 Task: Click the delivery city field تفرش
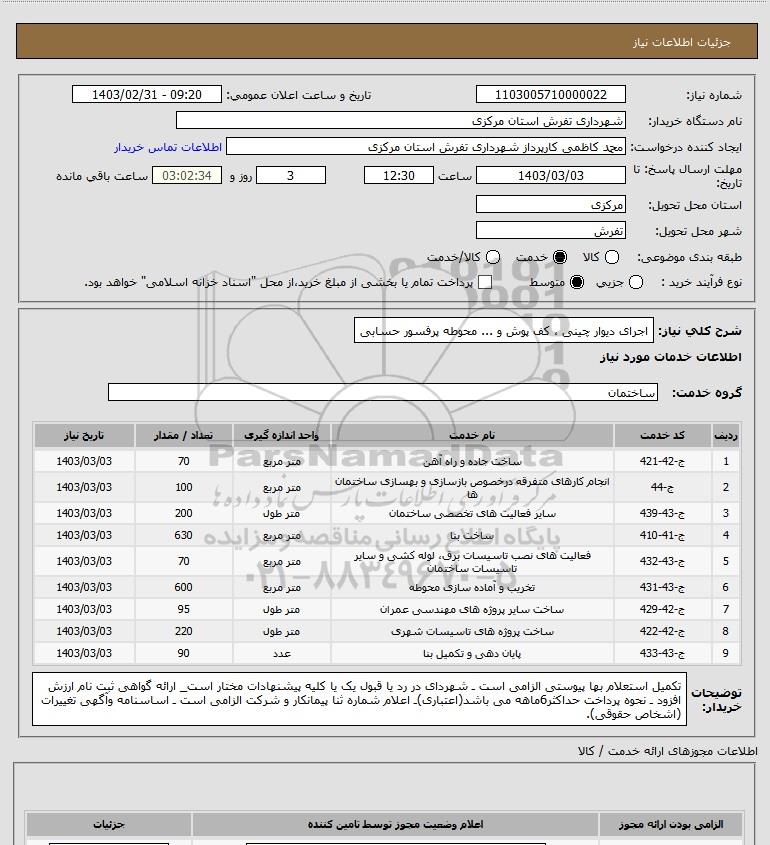click(x=551, y=231)
